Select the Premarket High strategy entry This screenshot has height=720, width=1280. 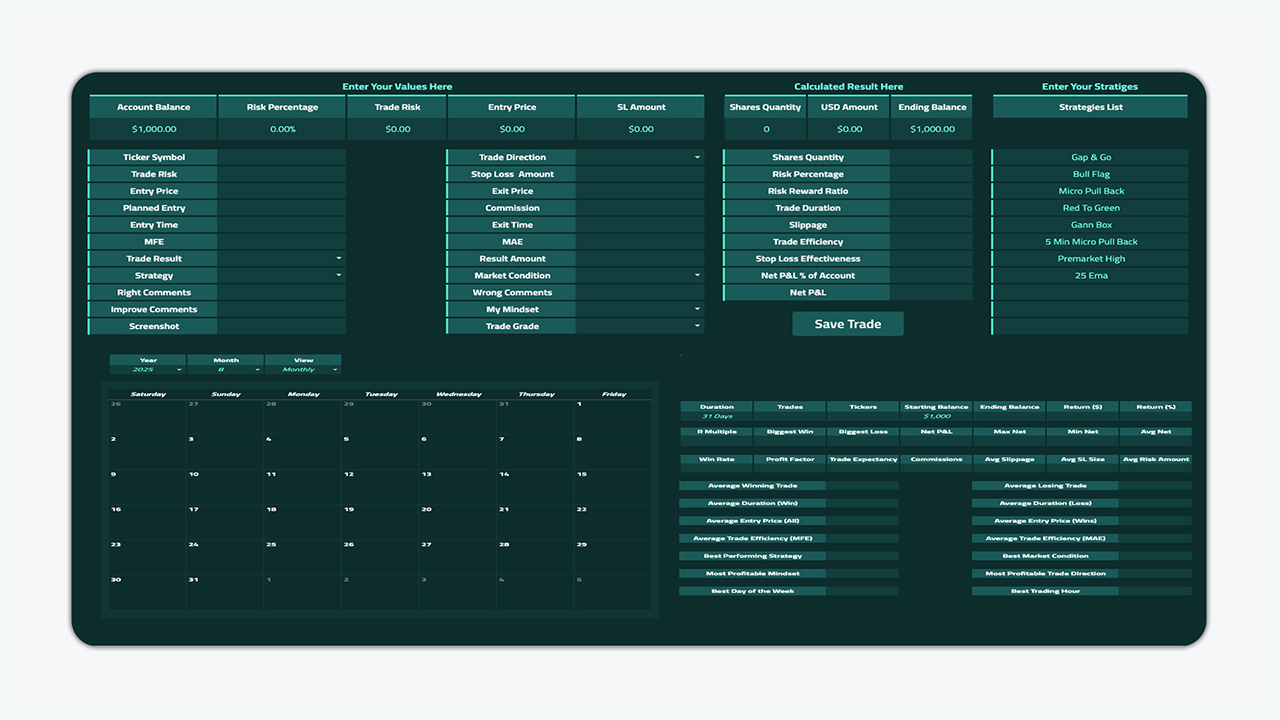point(1091,259)
